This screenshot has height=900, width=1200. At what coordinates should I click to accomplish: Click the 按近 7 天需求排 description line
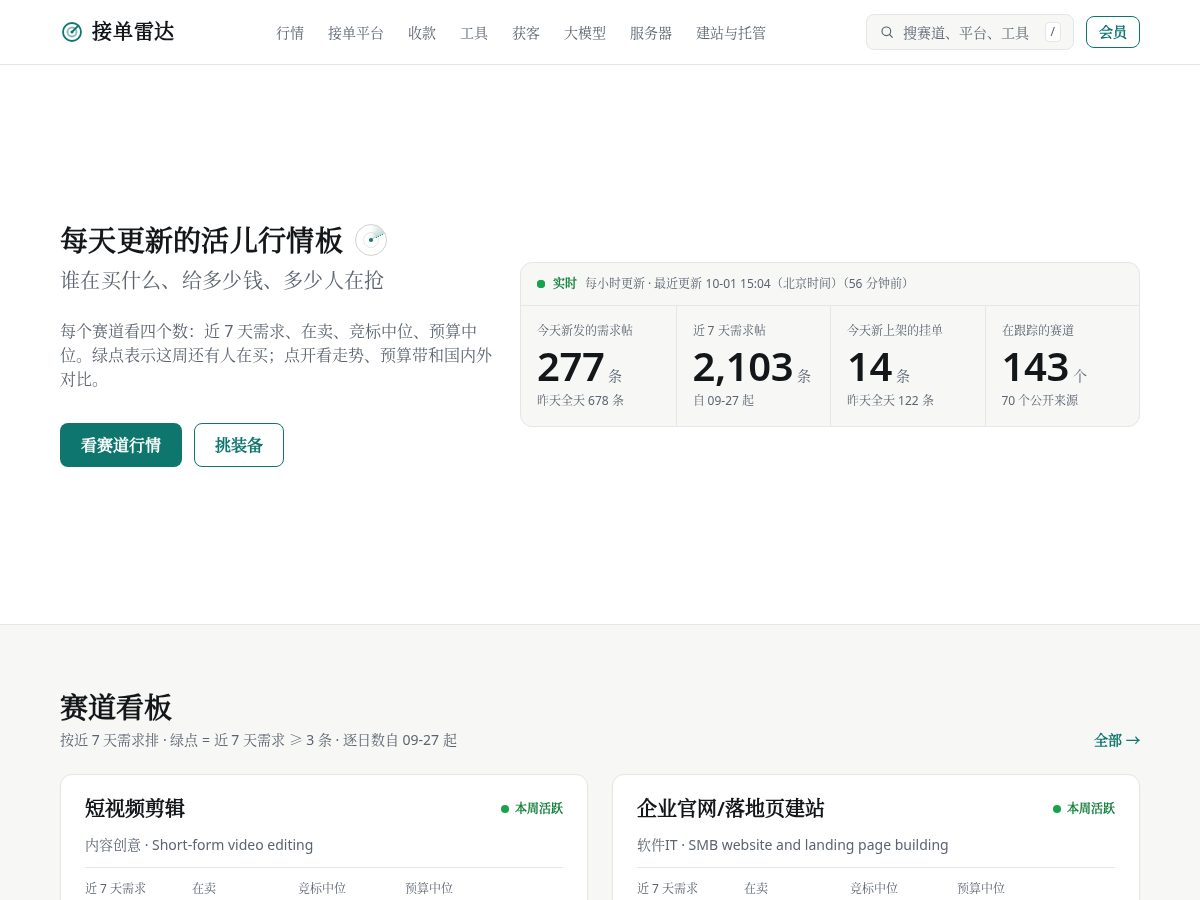click(259, 740)
